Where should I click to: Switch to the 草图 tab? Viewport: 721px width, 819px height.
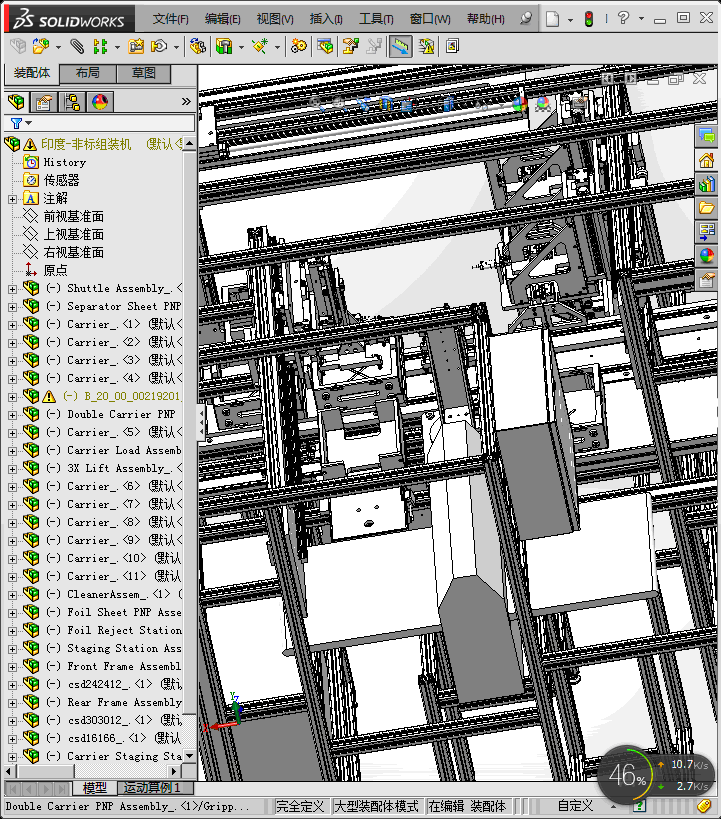144,74
